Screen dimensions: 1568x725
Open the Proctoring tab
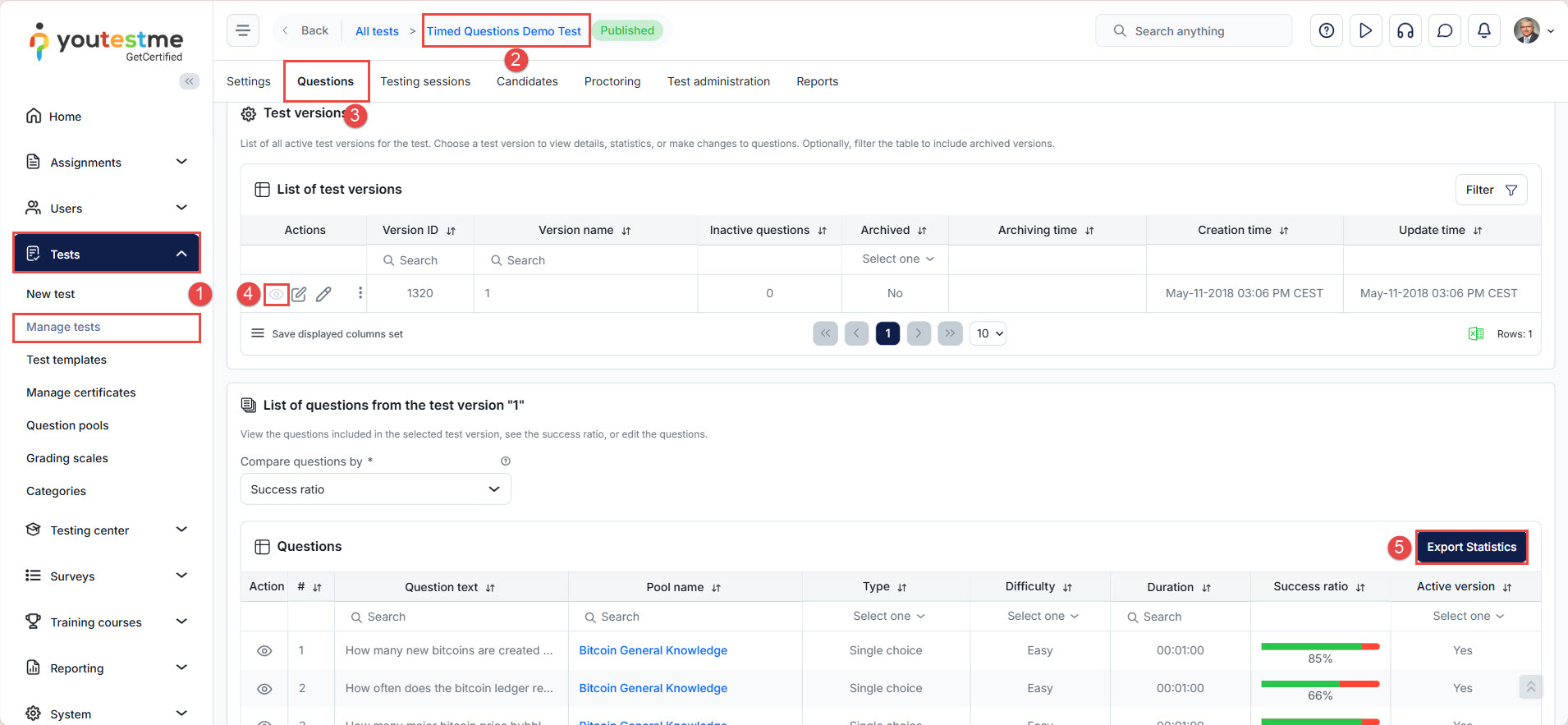click(612, 81)
